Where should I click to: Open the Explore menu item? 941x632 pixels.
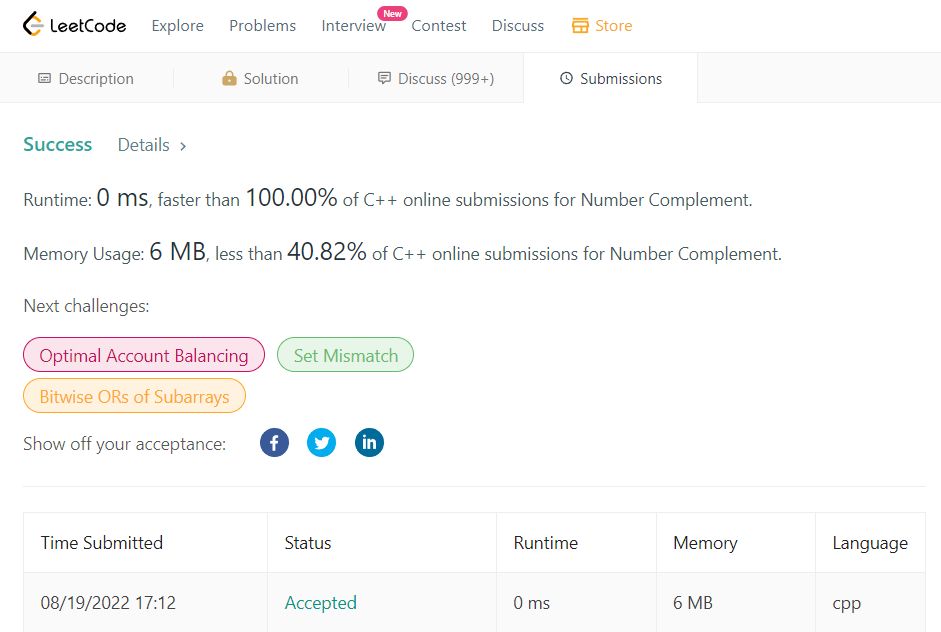178,26
